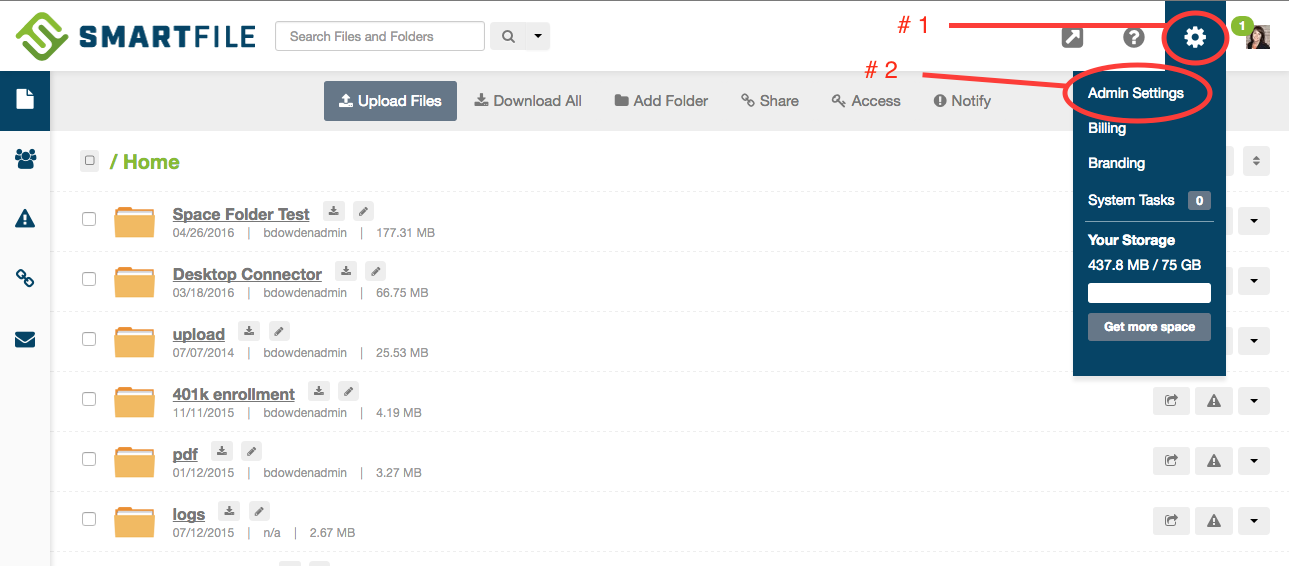
Task: Open the envelope mail icon in sidebar
Action: 25,340
